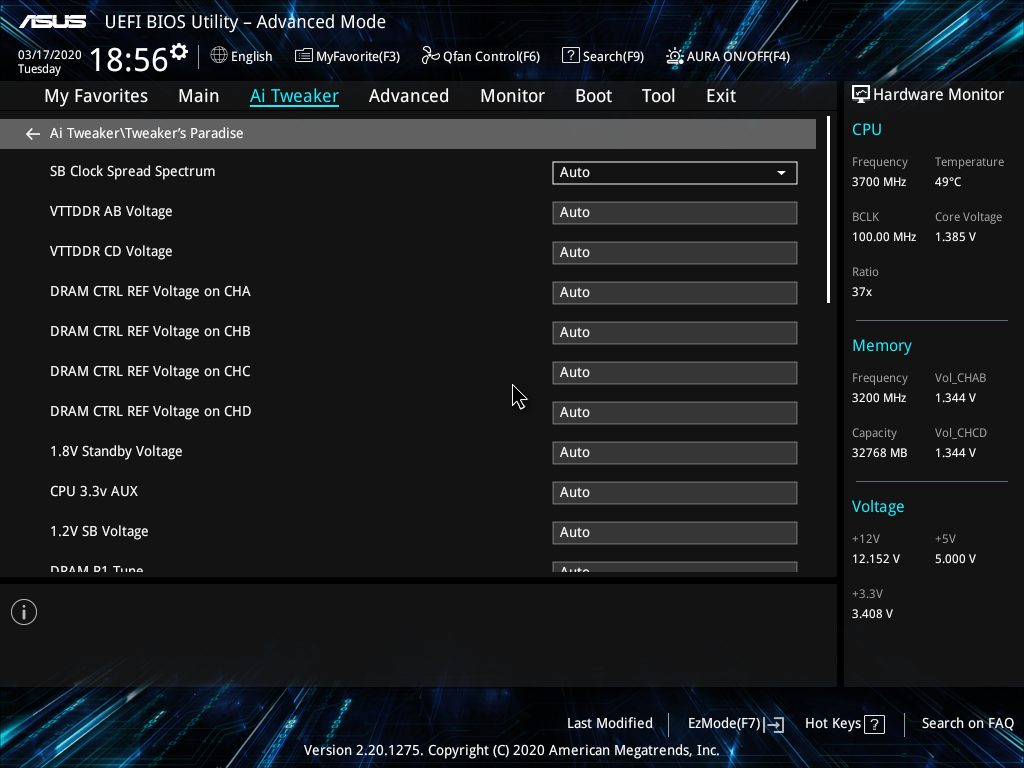
Task: Click the Search question mark icon
Action: (x=570, y=56)
